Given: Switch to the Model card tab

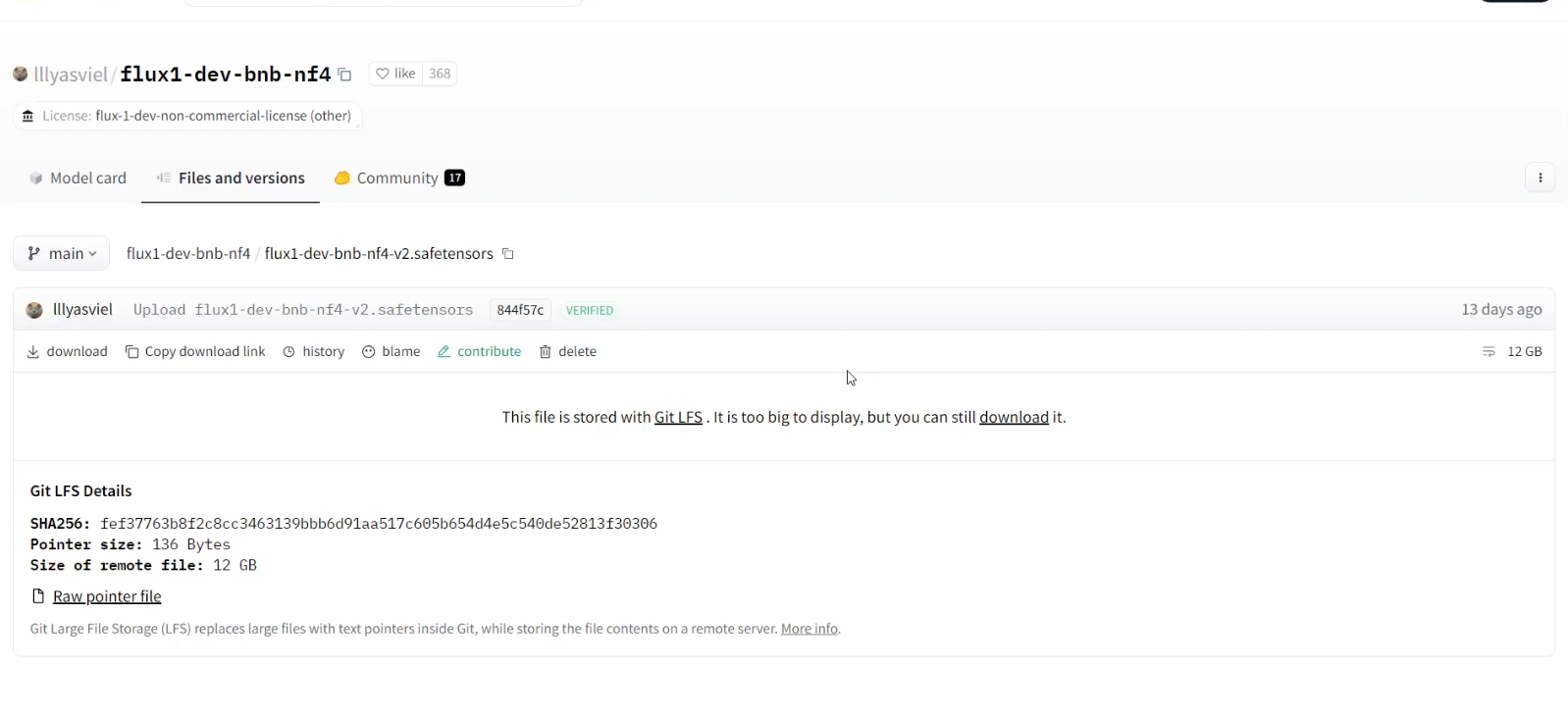Looking at the screenshot, I should 78,178.
